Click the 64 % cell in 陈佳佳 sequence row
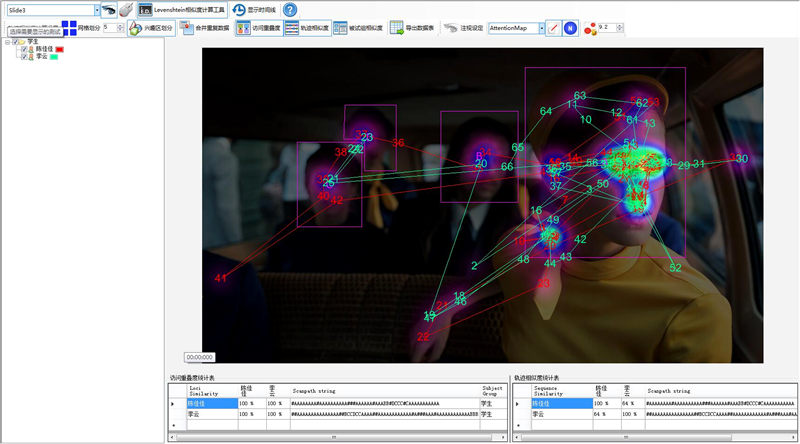The width and height of the screenshot is (800, 444). pyautogui.click(x=632, y=404)
